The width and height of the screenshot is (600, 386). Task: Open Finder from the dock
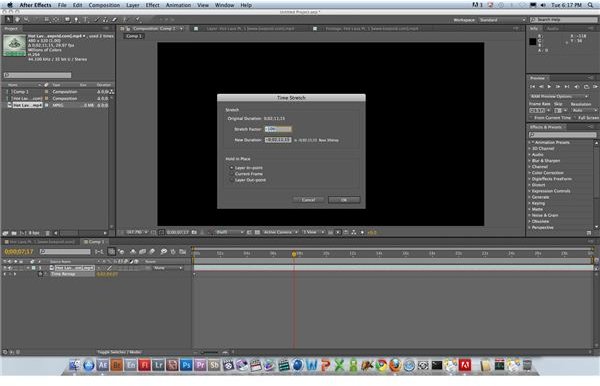click(x=75, y=365)
